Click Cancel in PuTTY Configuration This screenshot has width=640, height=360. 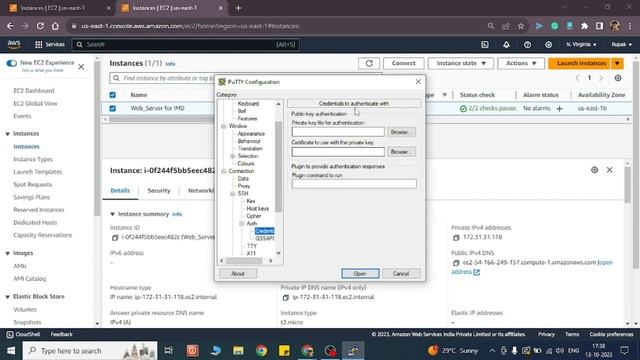point(401,273)
